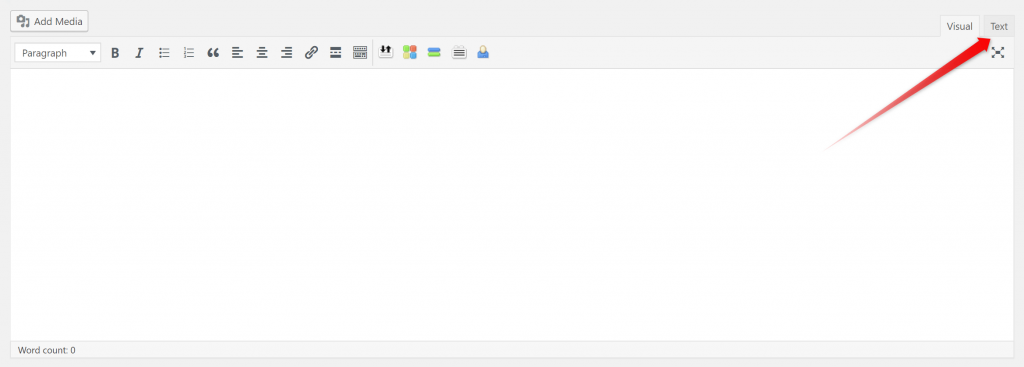
Task: Align text right
Action: tap(287, 53)
